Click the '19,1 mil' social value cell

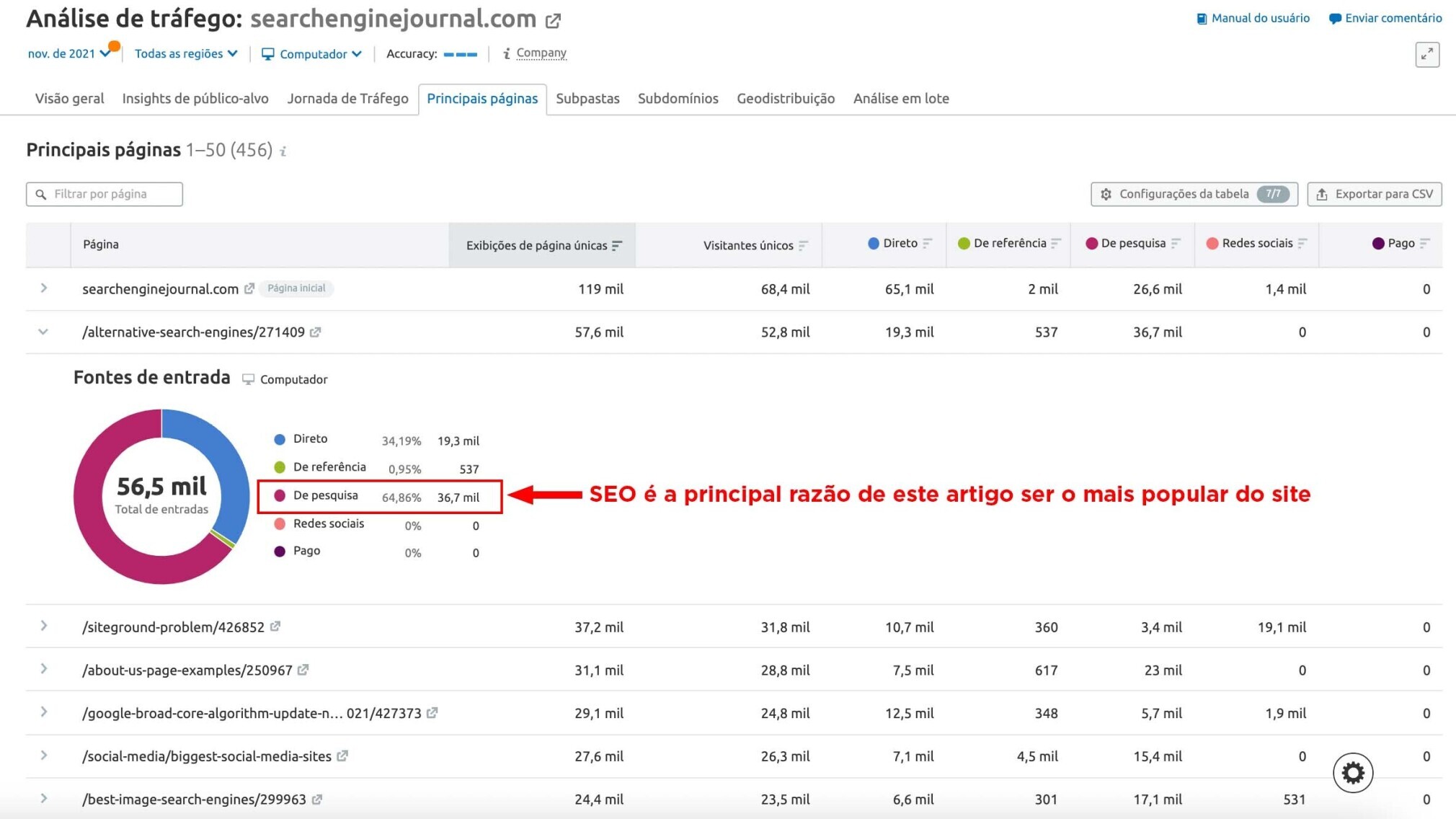point(1282,627)
